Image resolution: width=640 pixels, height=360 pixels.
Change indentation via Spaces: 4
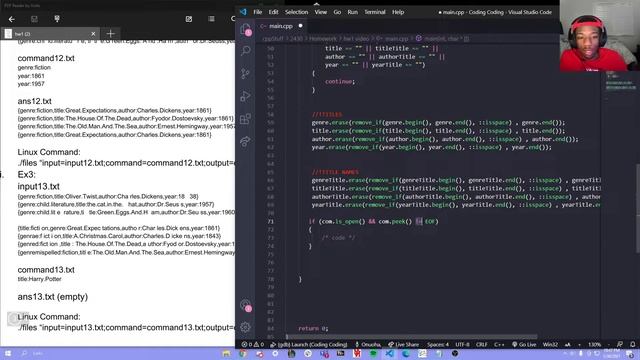coord(438,344)
